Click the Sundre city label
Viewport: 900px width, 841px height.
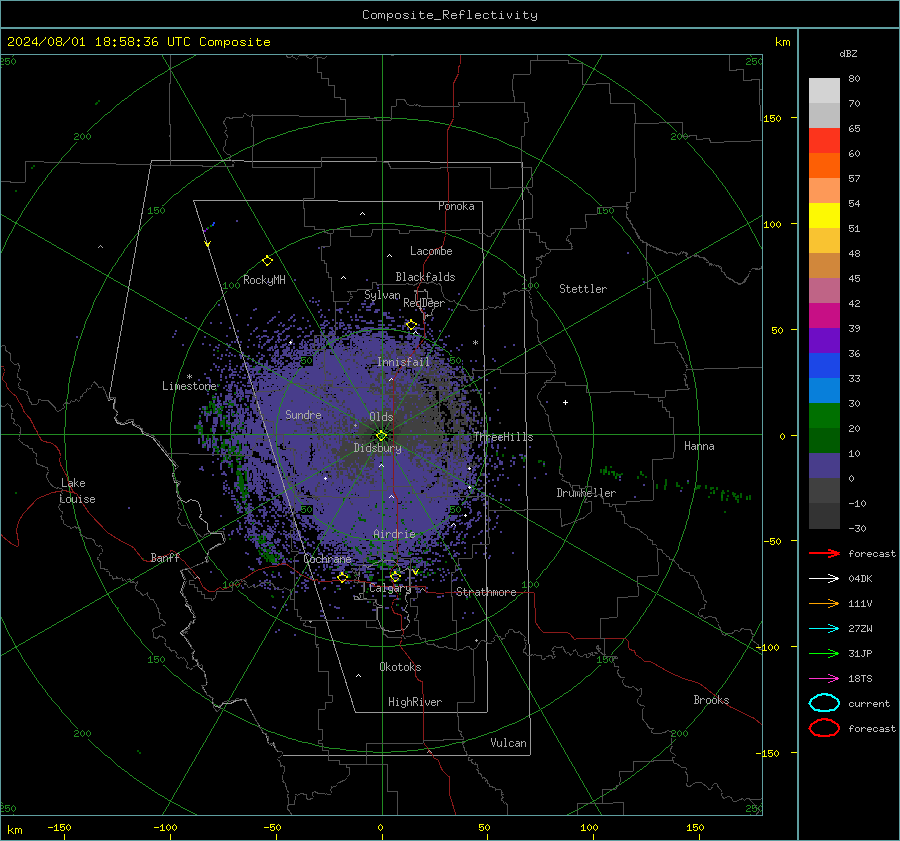pos(304,414)
